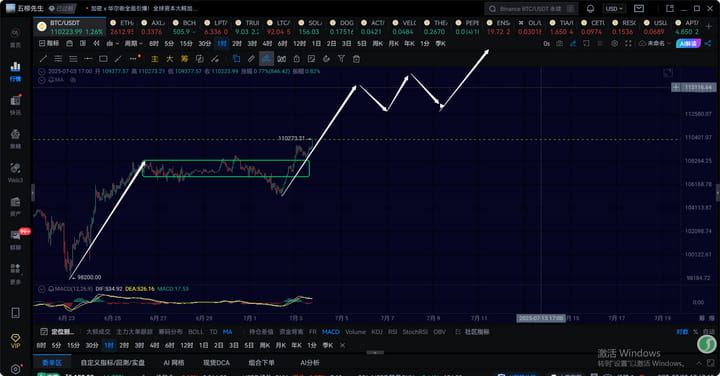The height and width of the screenshot is (376, 720).
Task: Click the AI解读 button
Action: [688, 44]
